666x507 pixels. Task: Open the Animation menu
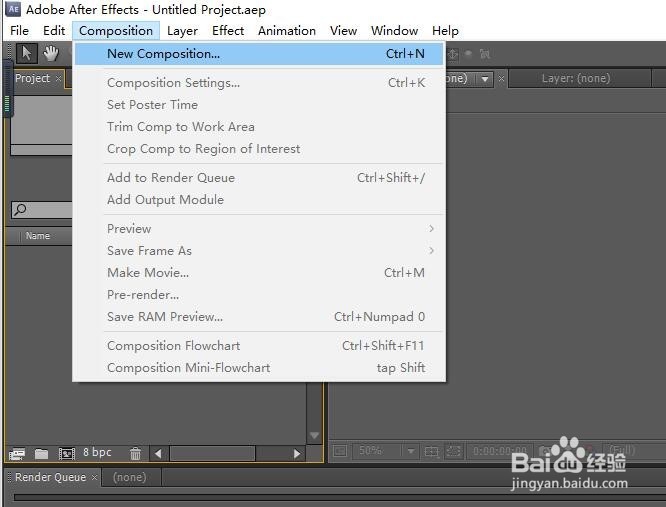(287, 31)
